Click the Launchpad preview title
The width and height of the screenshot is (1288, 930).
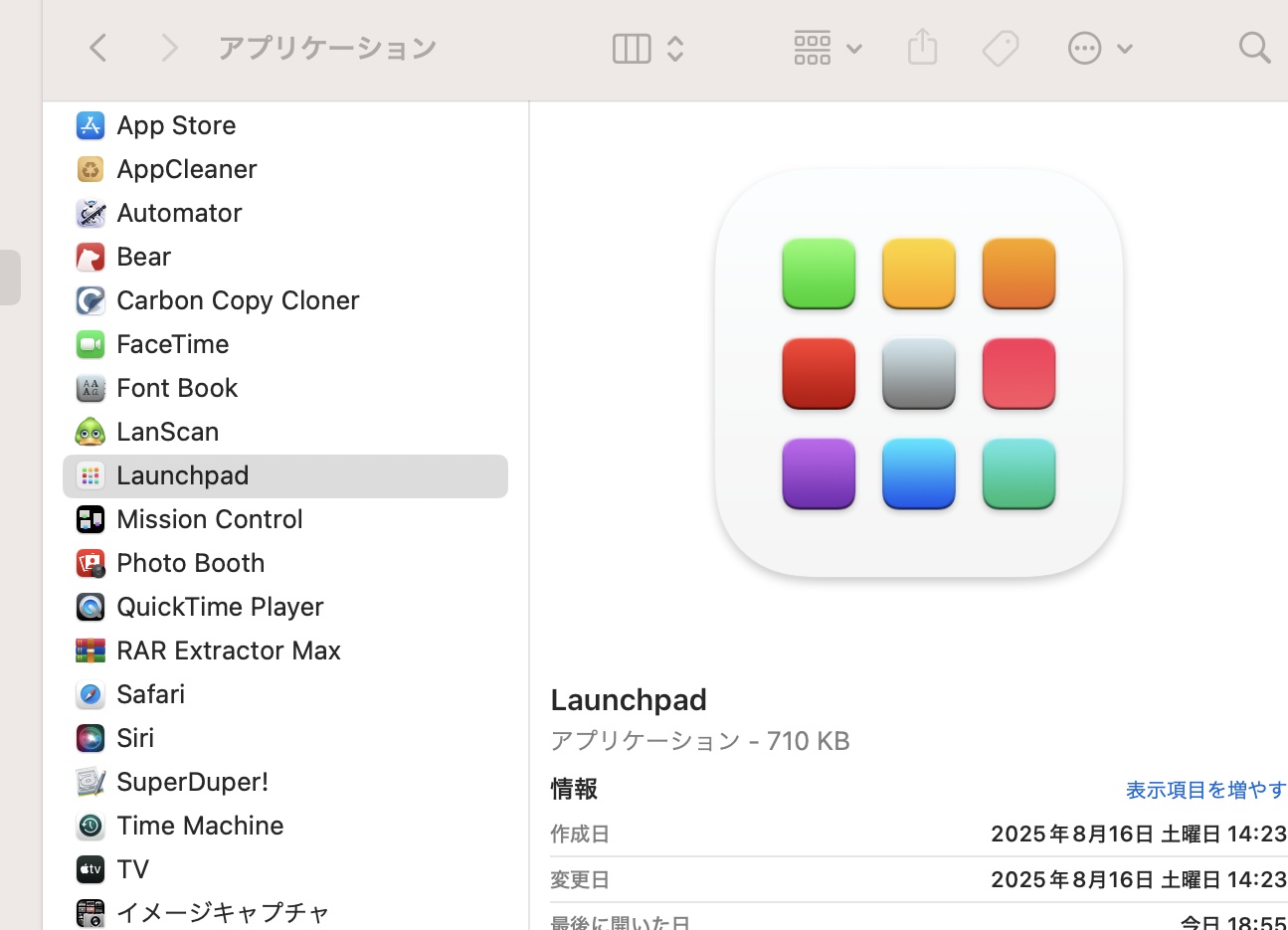click(x=629, y=700)
